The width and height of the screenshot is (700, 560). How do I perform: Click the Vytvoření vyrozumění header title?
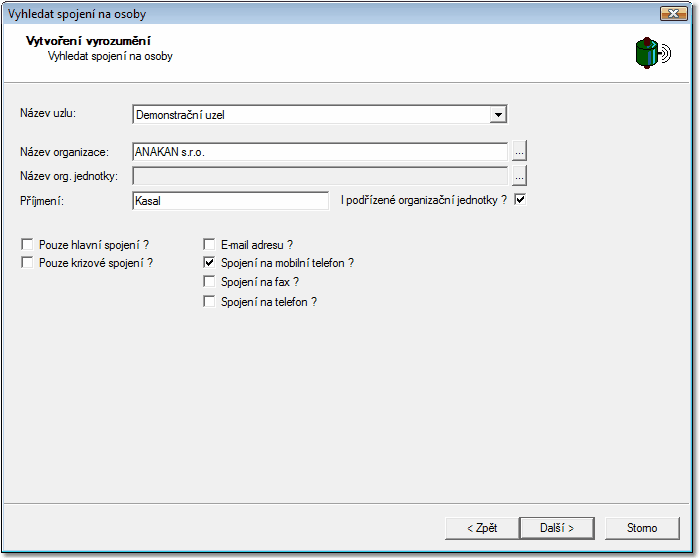88,41
